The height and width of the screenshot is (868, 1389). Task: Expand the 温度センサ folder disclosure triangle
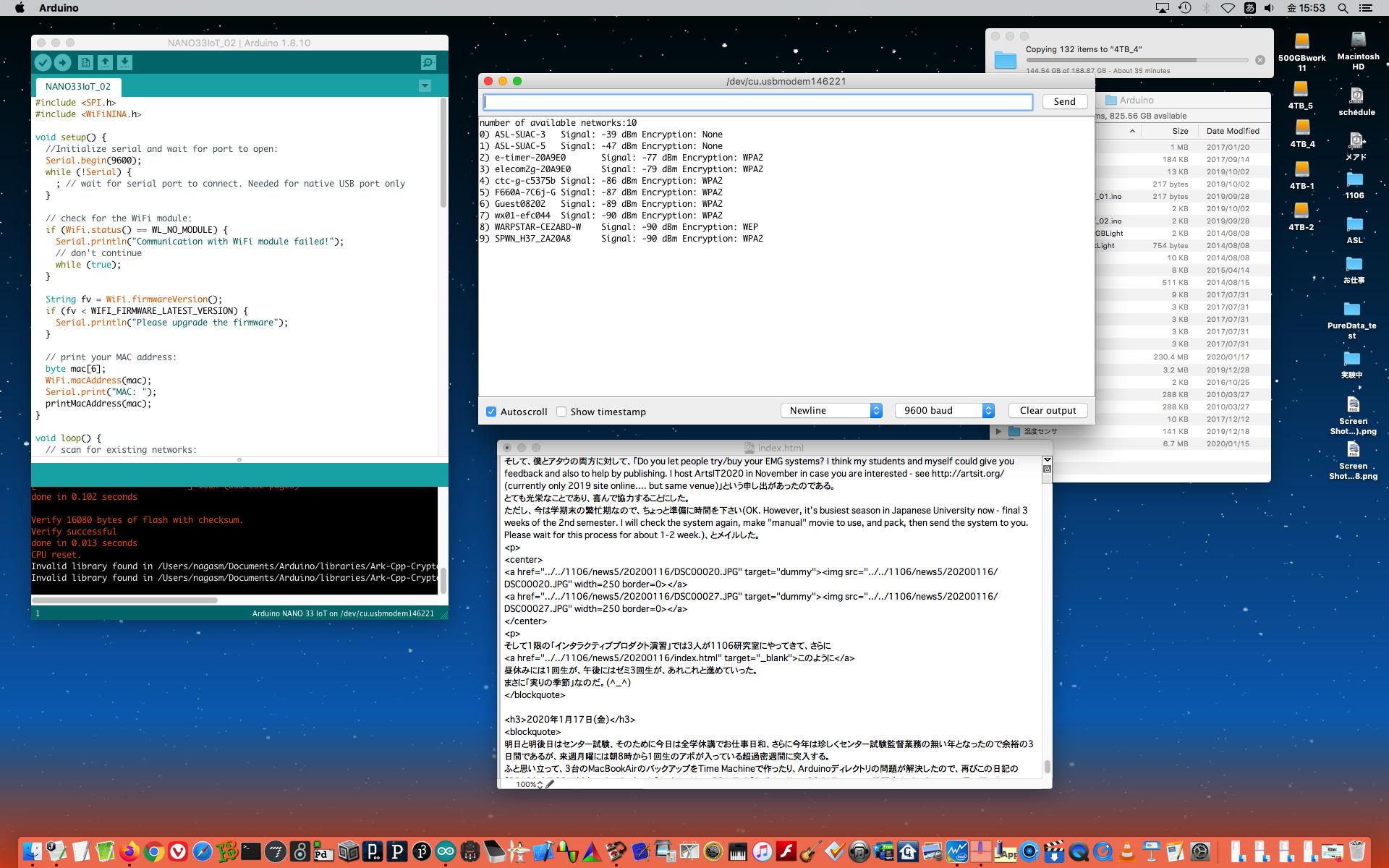tap(998, 431)
